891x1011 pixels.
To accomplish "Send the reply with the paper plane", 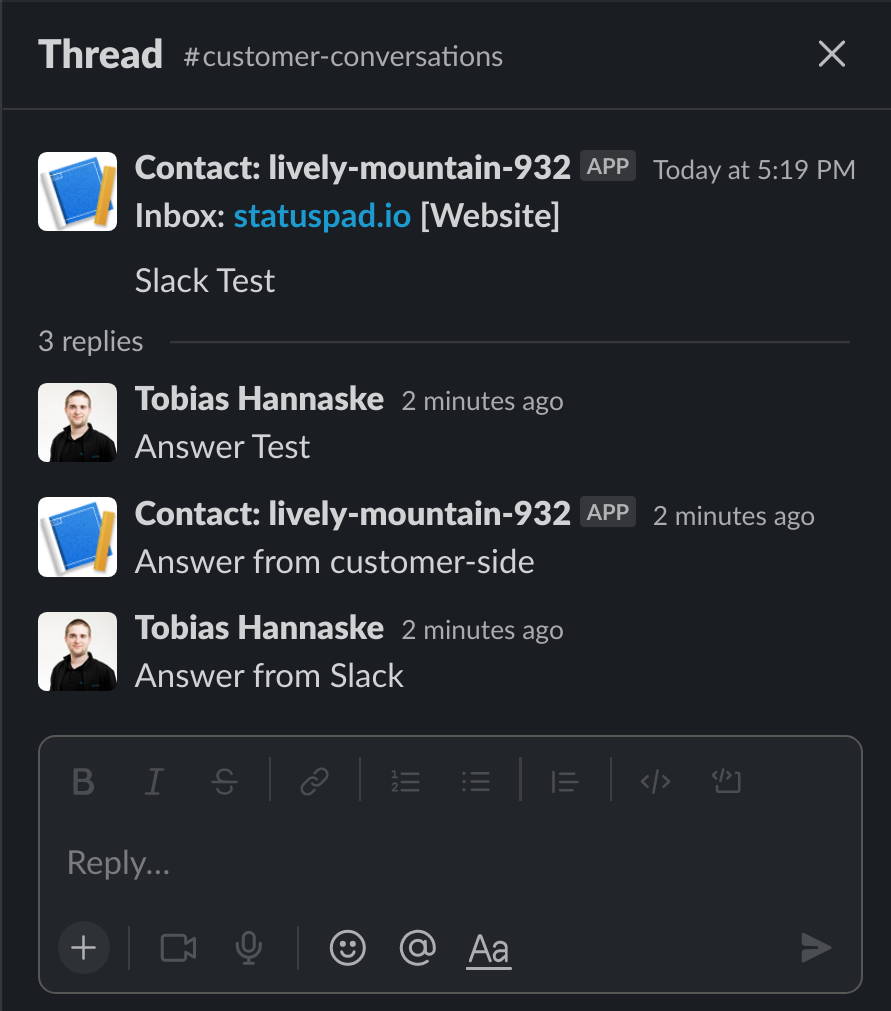I will tap(816, 948).
